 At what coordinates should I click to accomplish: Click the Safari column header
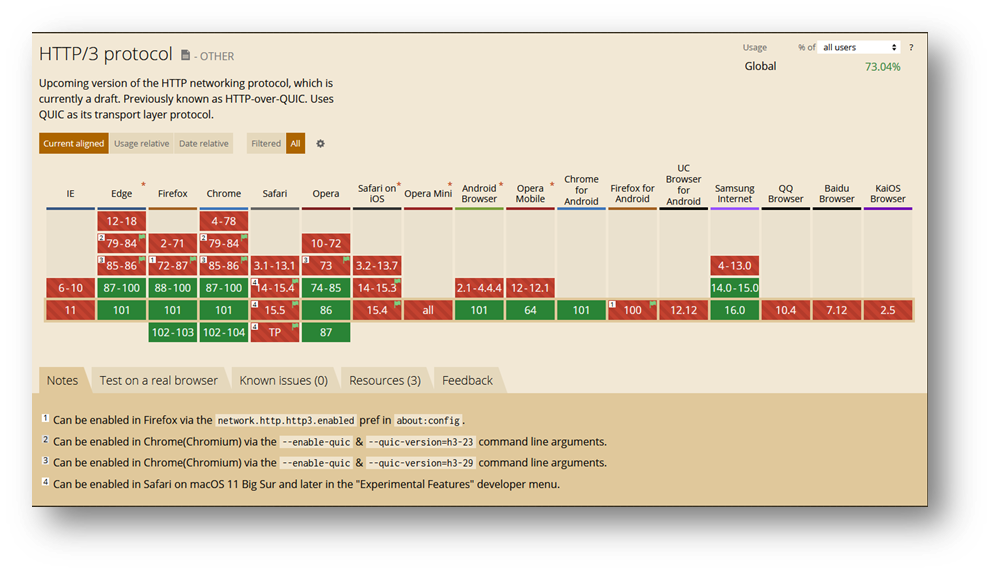point(274,194)
